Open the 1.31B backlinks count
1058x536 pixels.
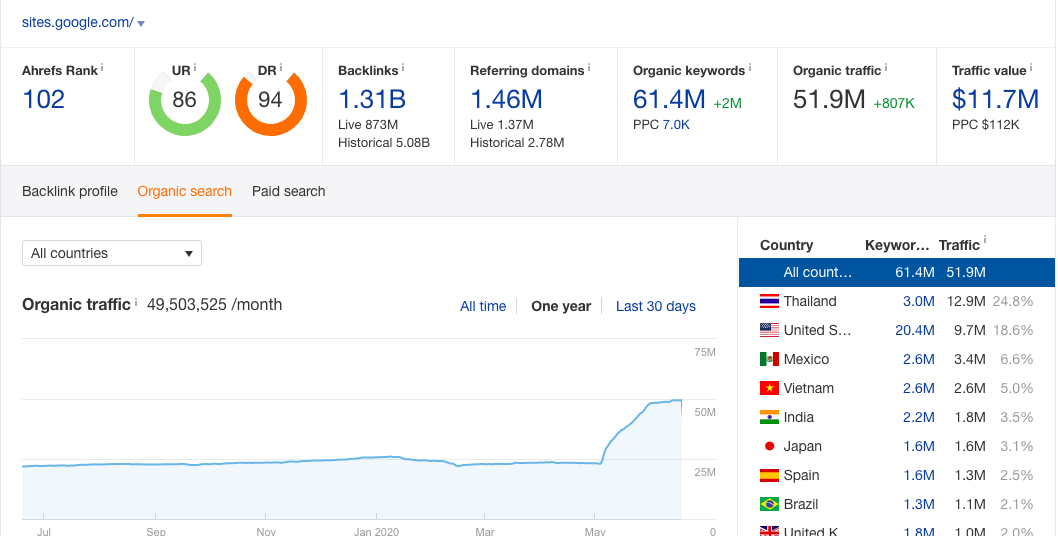[x=372, y=100]
